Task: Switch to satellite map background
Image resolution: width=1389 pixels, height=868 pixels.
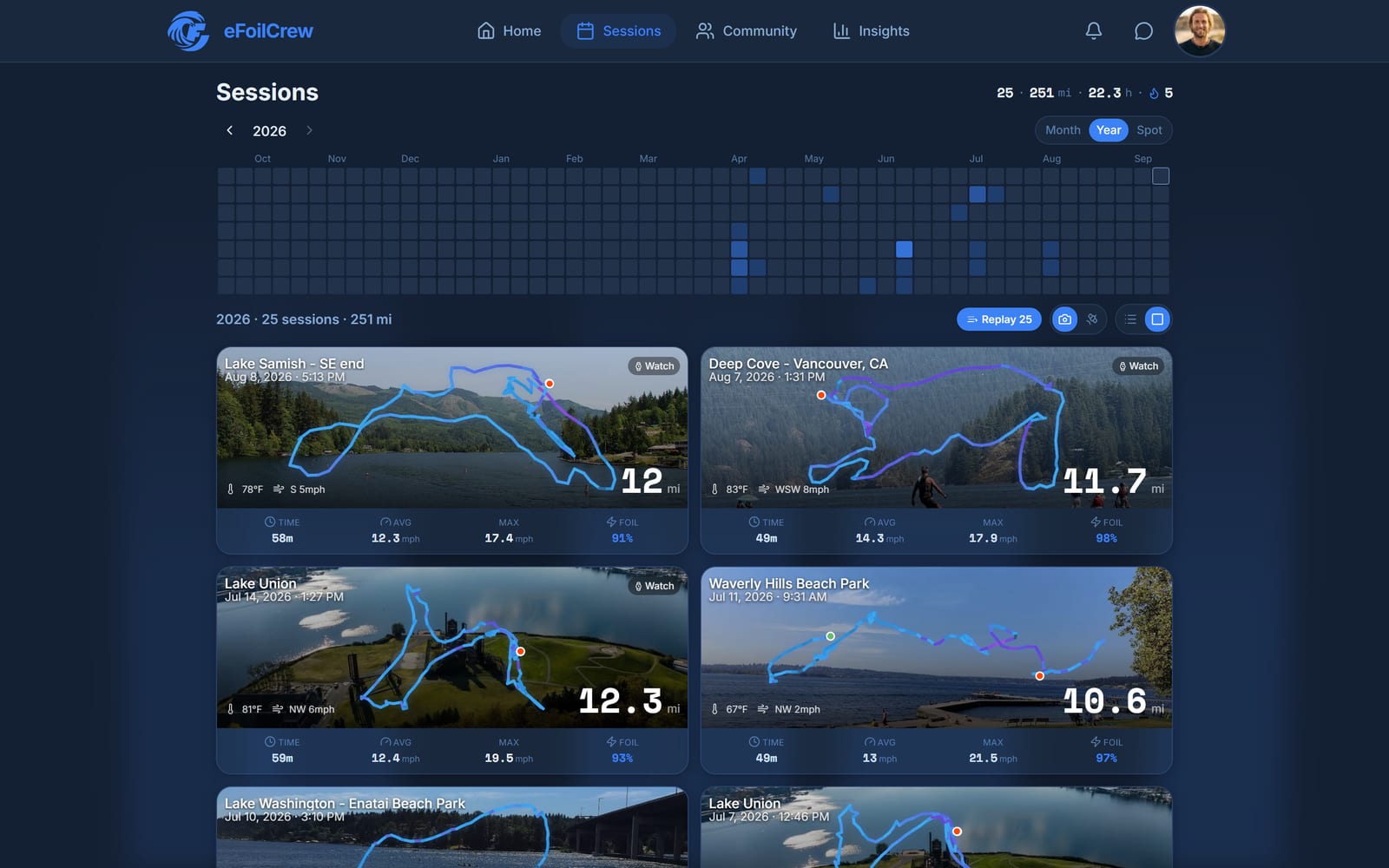Action: 1092,319
